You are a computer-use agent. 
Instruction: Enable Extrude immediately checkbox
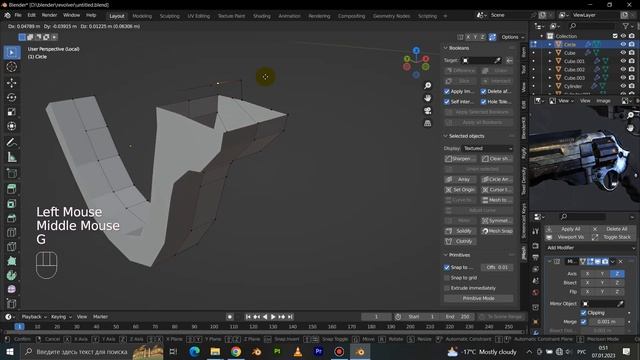coord(447,288)
